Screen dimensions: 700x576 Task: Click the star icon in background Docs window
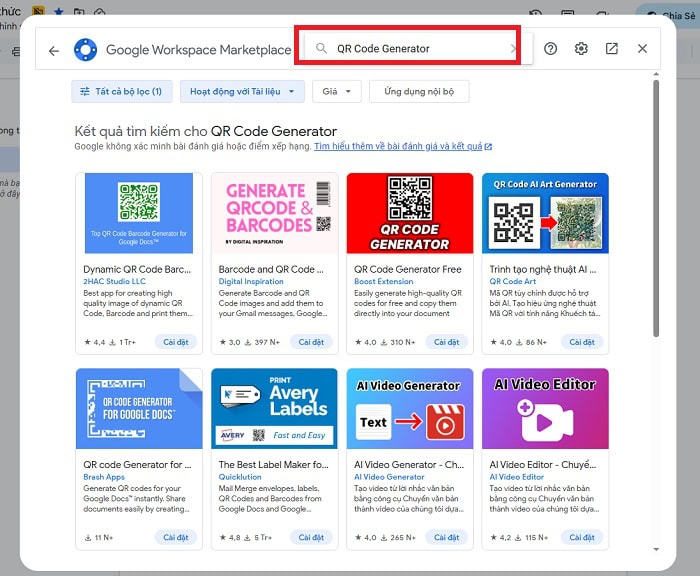[58, 12]
